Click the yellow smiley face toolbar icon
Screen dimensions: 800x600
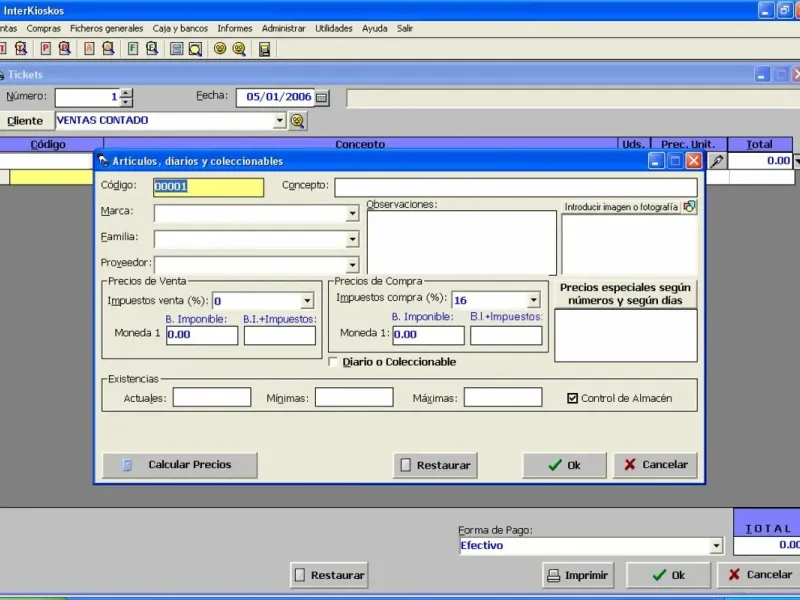(220, 48)
